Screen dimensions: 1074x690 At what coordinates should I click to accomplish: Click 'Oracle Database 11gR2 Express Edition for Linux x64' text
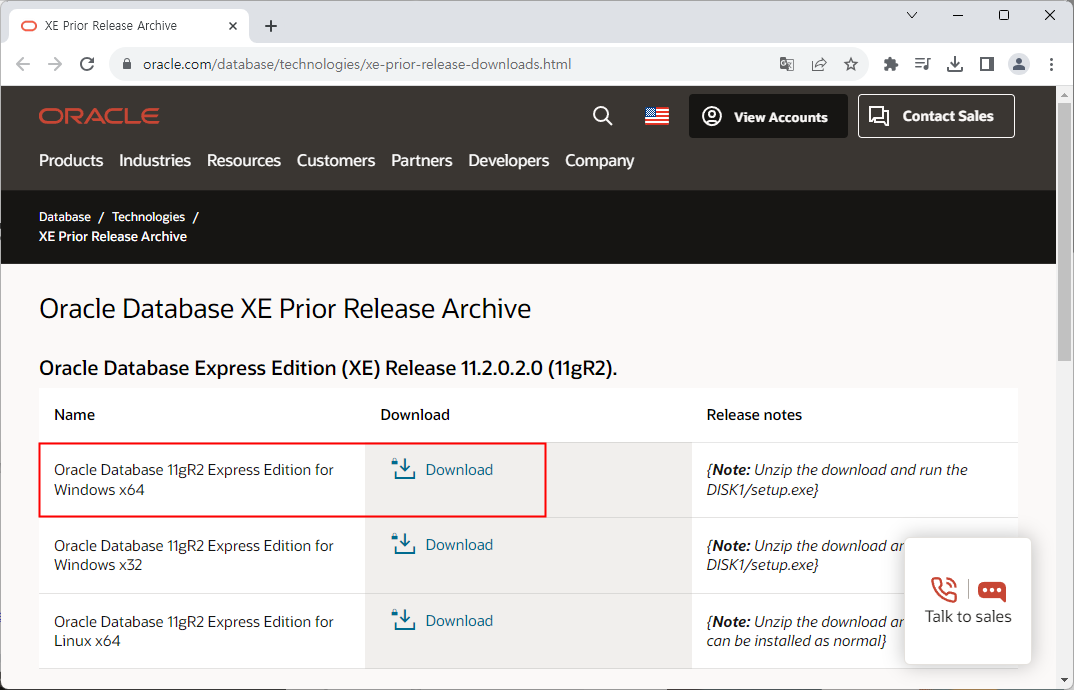coord(194,631)
